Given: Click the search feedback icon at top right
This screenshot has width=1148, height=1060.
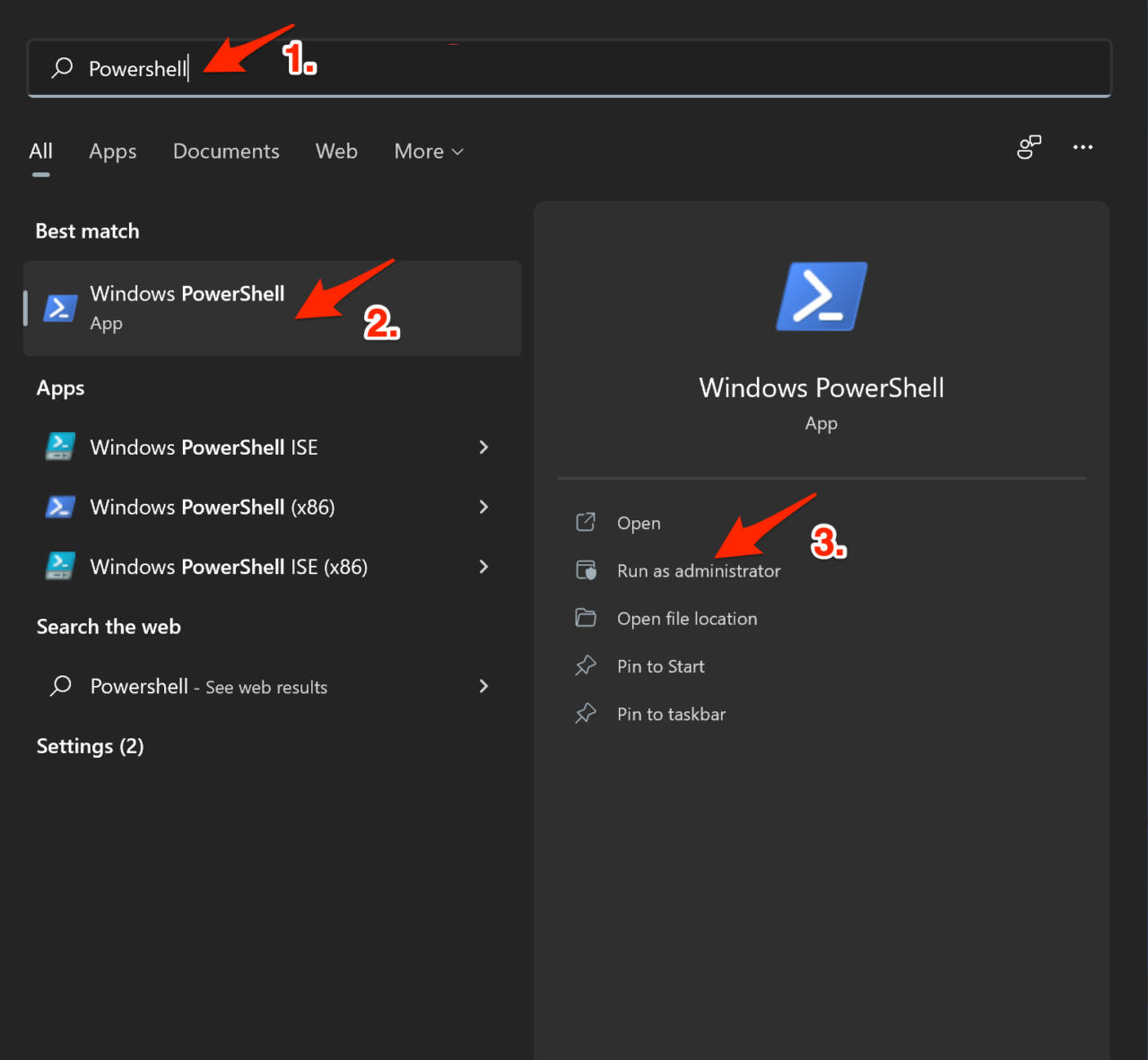Looking at the screenshot, I should 1029,147.
